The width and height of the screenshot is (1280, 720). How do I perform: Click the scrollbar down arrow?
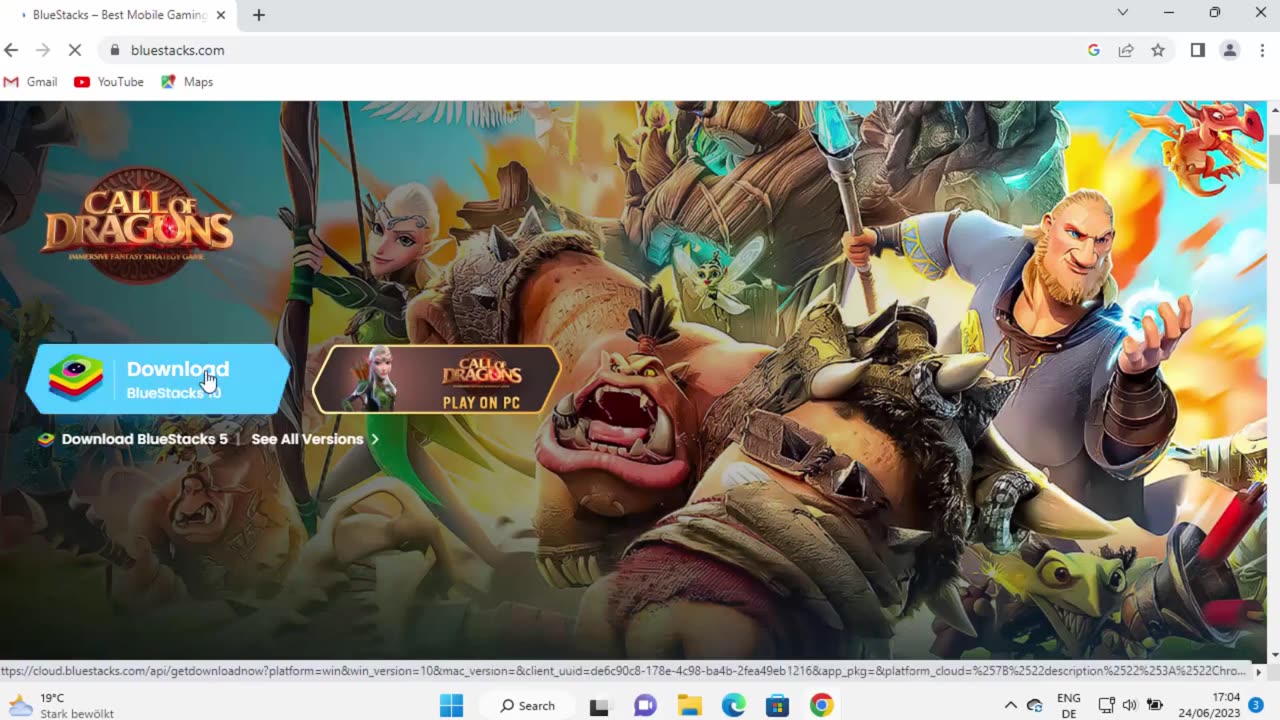pyautogui.click(x=1273, y=656)
